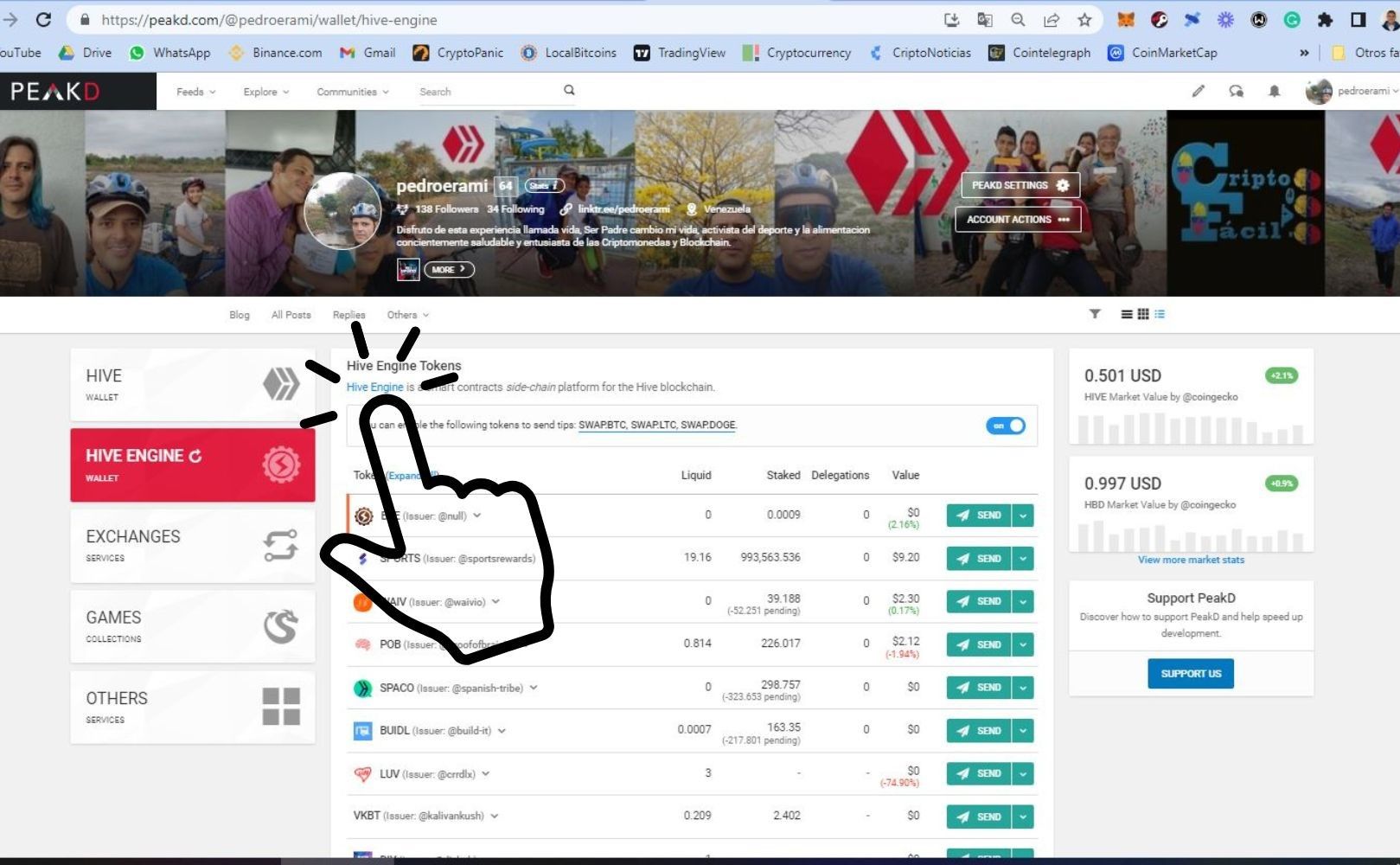This screenshot has width=1400, height=865.
Task: Open the notifications bell
Action: click(1274, 91)
